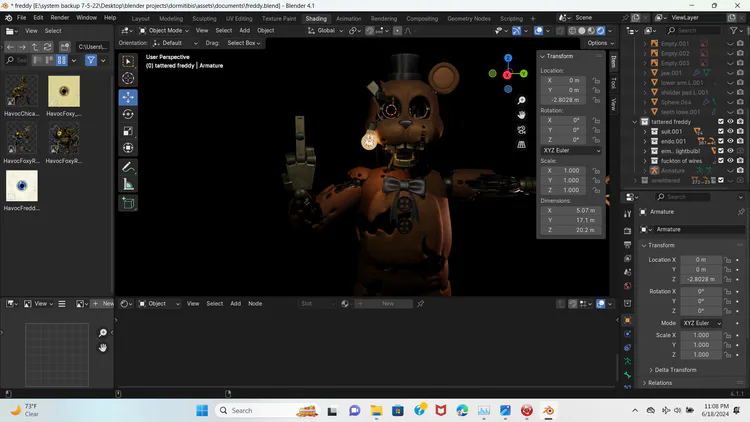Uncheck the tattered freddy collection checkbox
Screen dimensions: 750x422
click(x=721, y=122)
